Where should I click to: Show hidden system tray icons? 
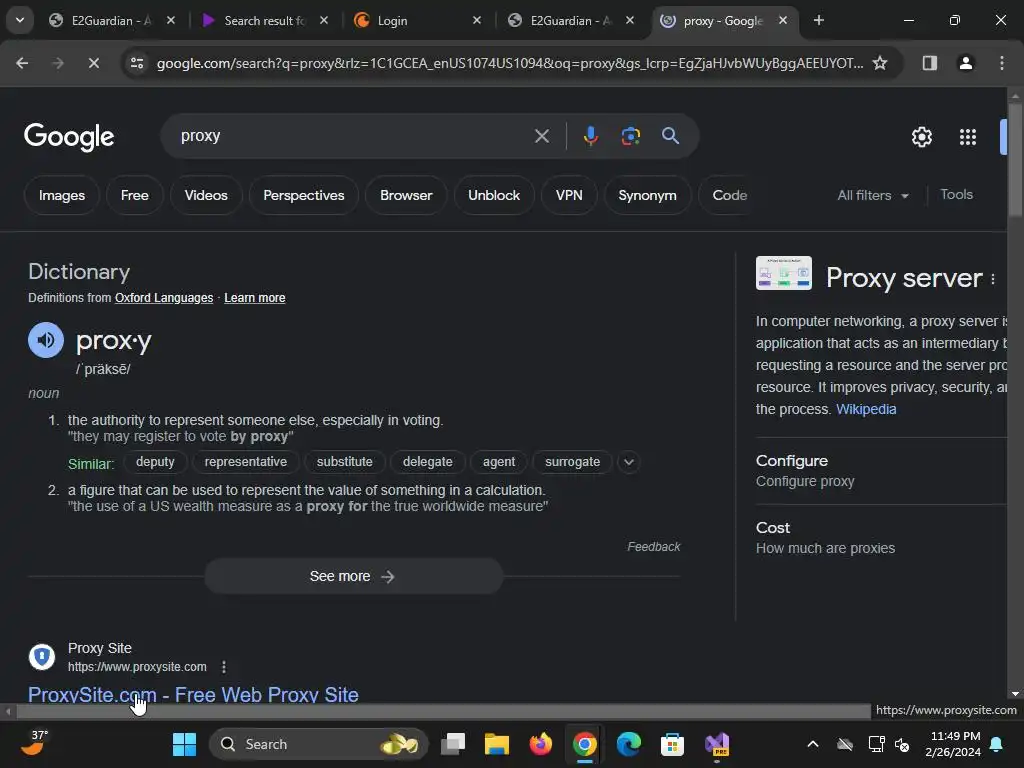pyautogui.click(x=812, y=744)
